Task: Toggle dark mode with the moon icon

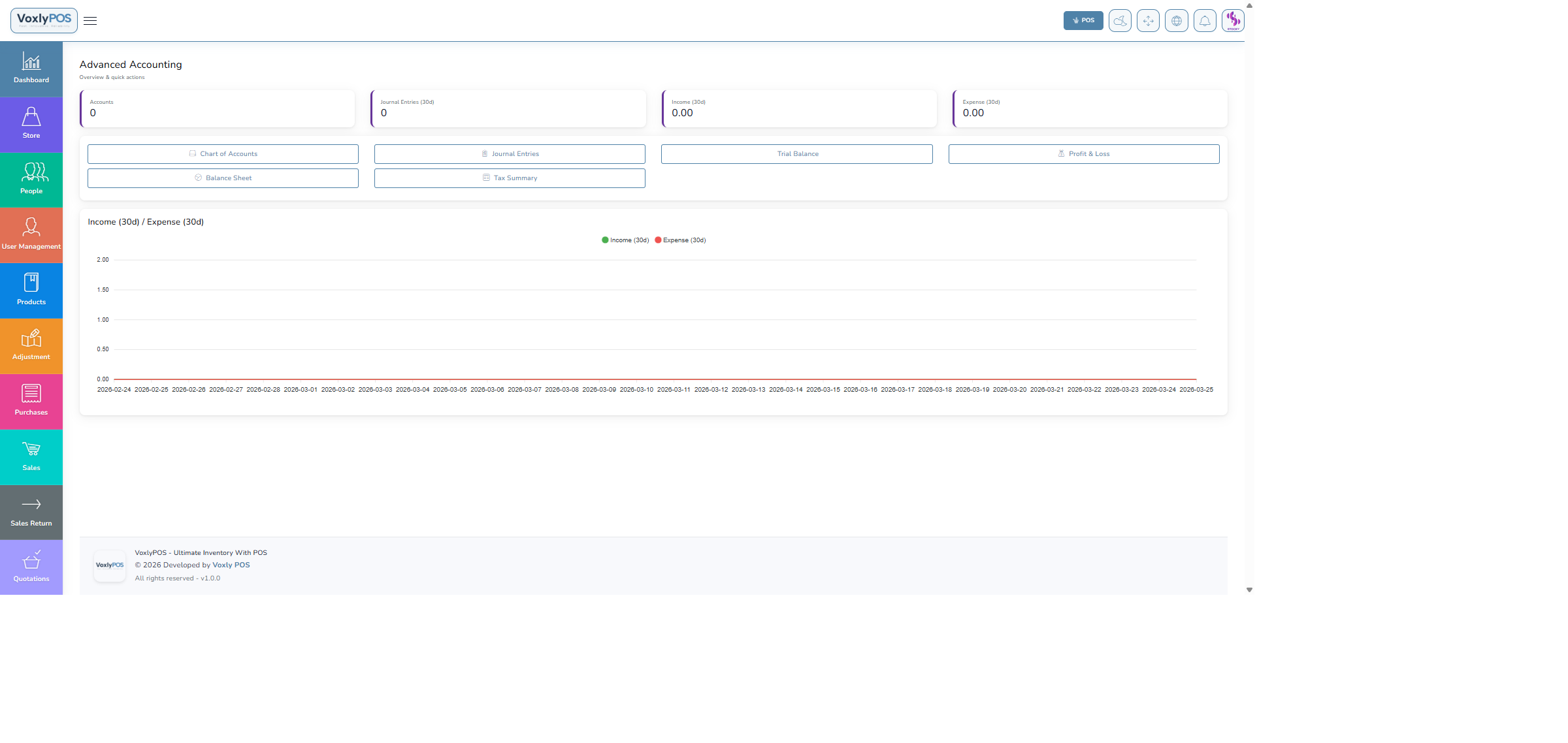Action: point(1119,20)
